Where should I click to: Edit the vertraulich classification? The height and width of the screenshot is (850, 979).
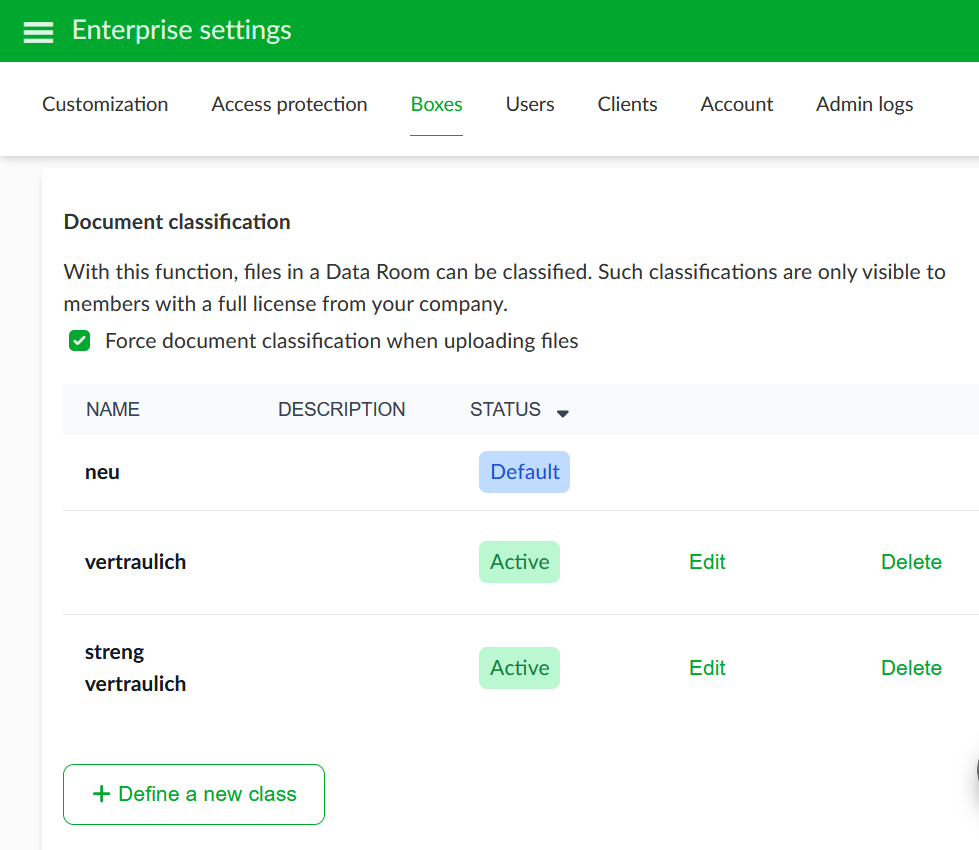pyautogui.click(x=707, y=562)
